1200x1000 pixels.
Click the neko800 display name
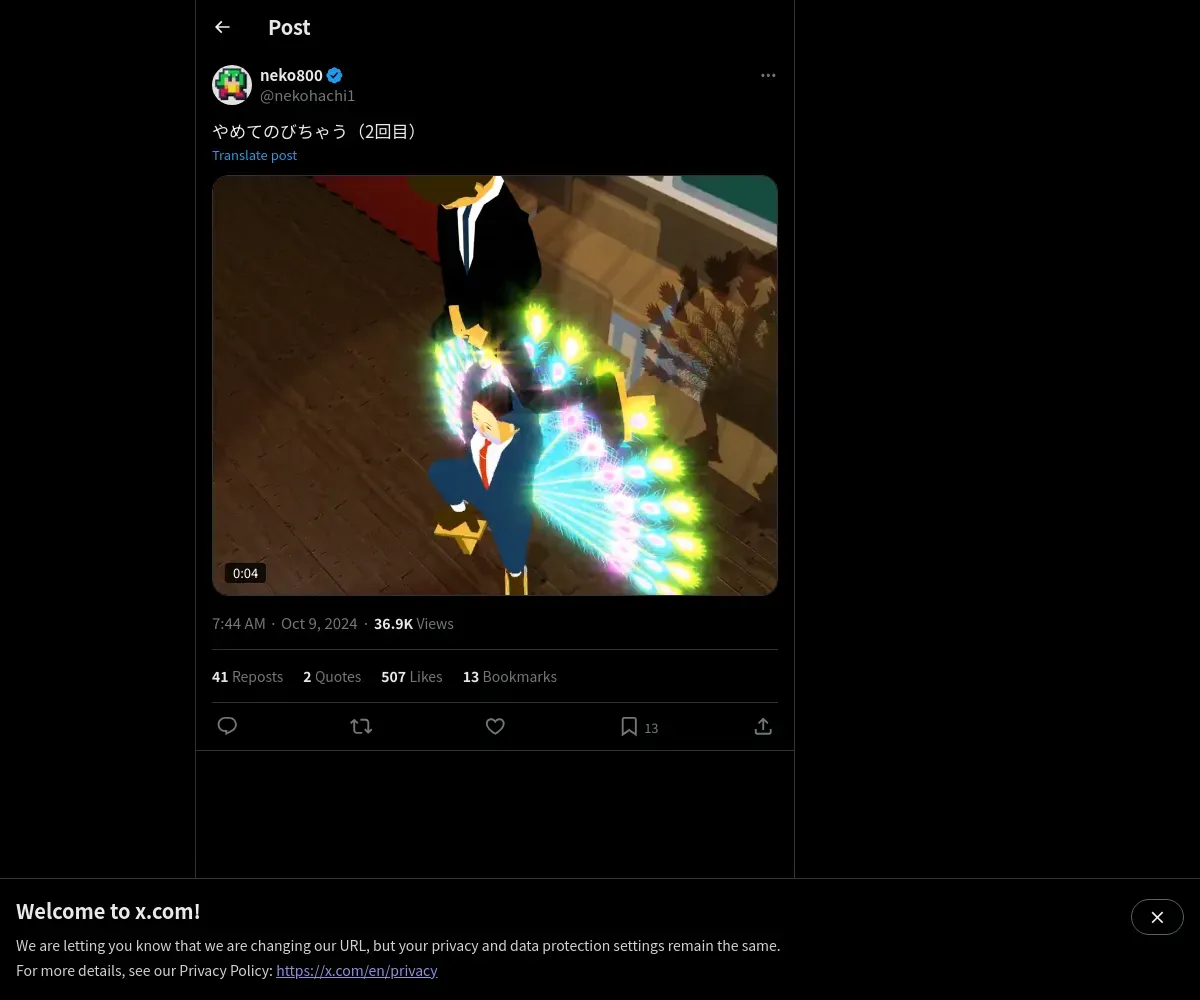coord(291,75)
